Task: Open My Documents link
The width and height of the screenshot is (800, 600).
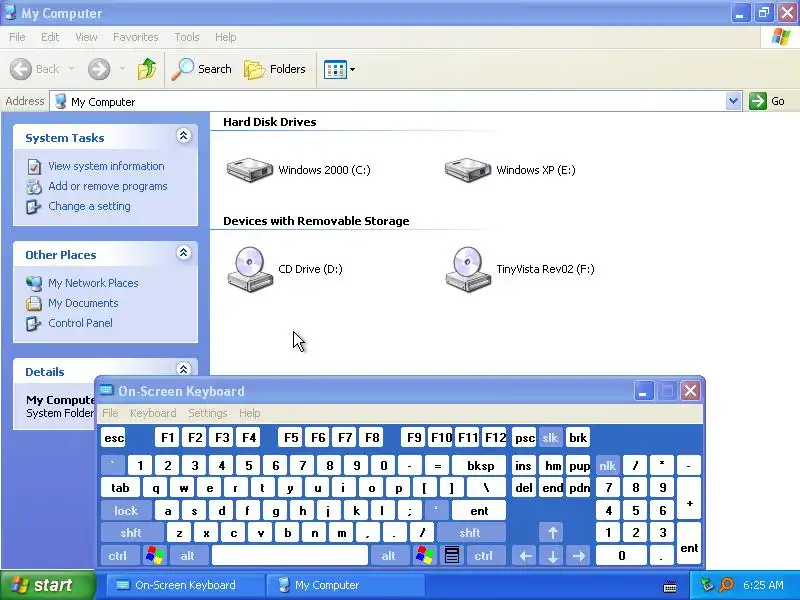Action: click(x=83, y=303)
